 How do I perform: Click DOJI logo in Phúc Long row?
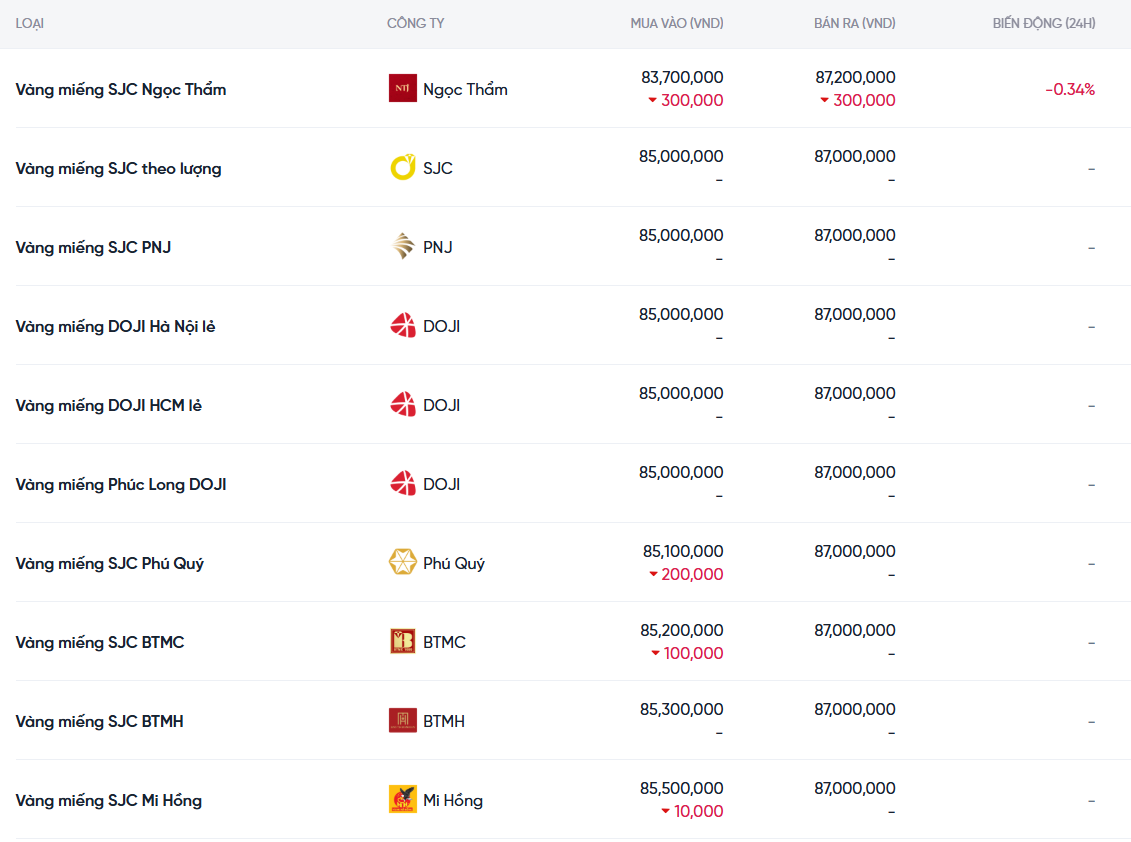pos(402,483)
